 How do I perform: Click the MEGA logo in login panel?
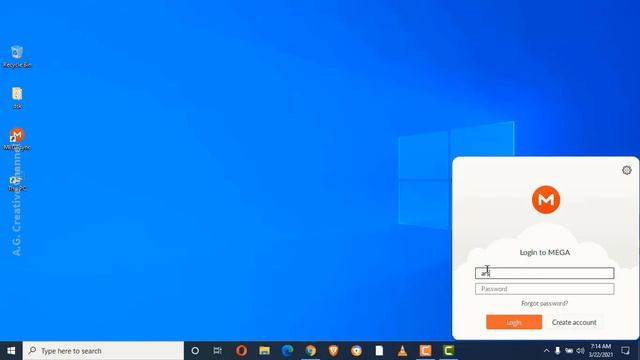point(546,200)
